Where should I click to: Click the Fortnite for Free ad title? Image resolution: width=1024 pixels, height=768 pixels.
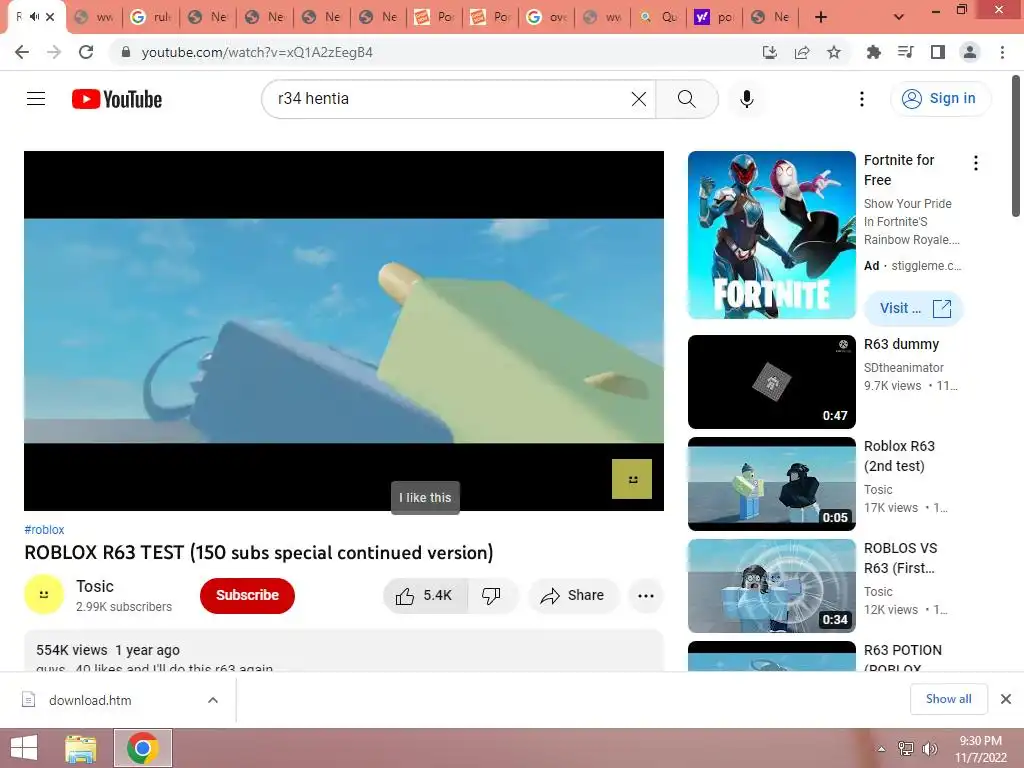tap(899, 170)
